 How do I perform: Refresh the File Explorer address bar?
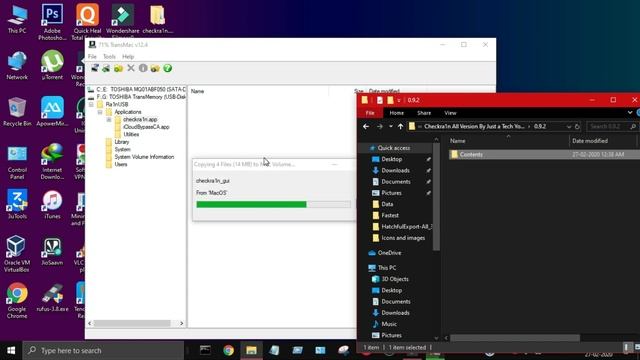[577, 127]
